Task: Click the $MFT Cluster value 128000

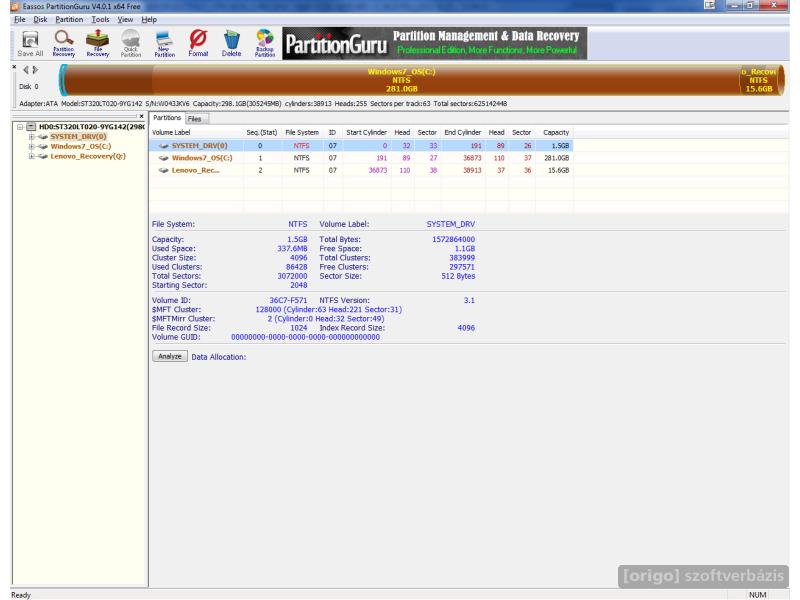Action: (x=268, y=309)
